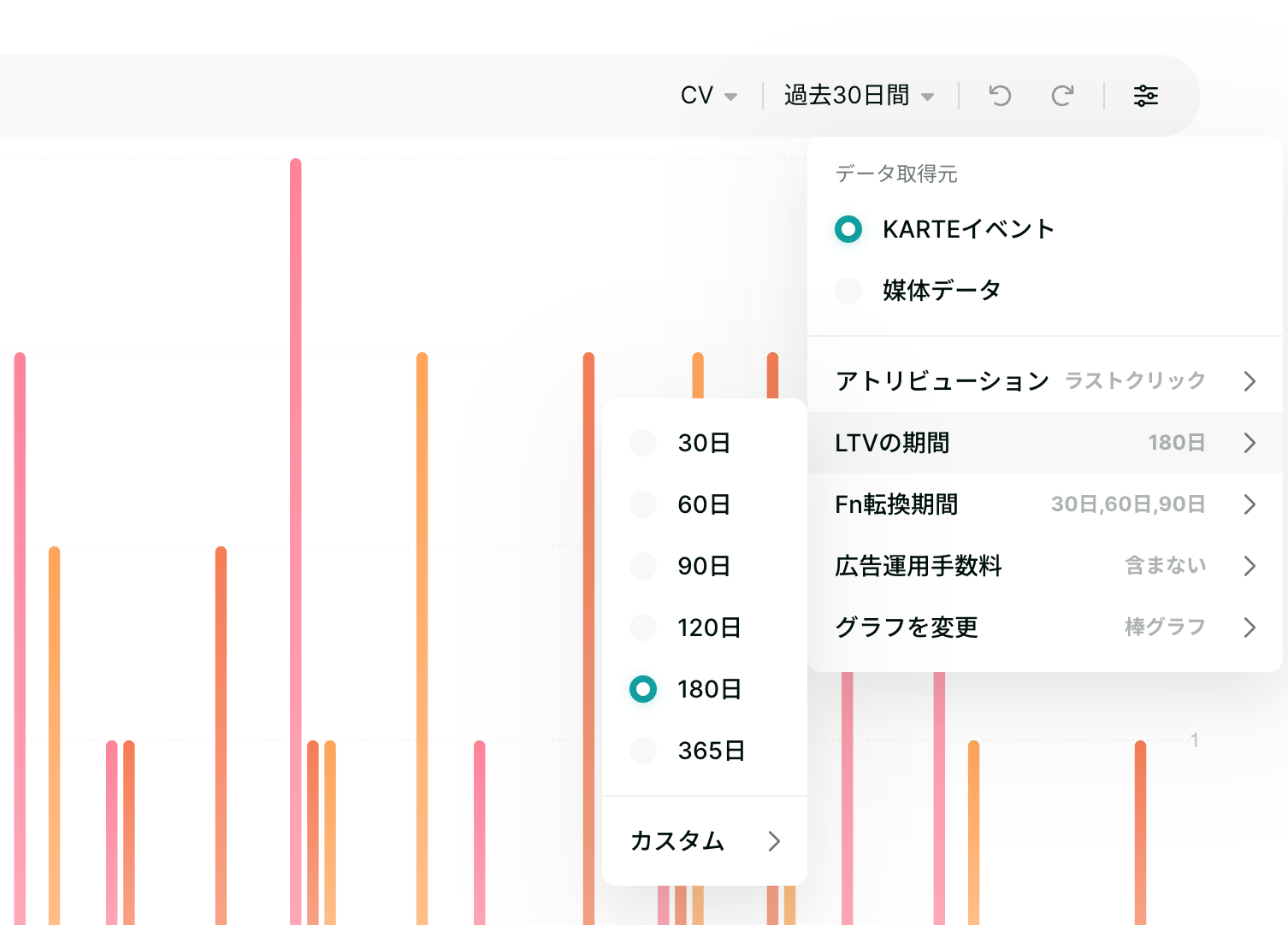Open the グラフを変更 settings row
Screen dimensions: 1288x925
pos(1045,627)
